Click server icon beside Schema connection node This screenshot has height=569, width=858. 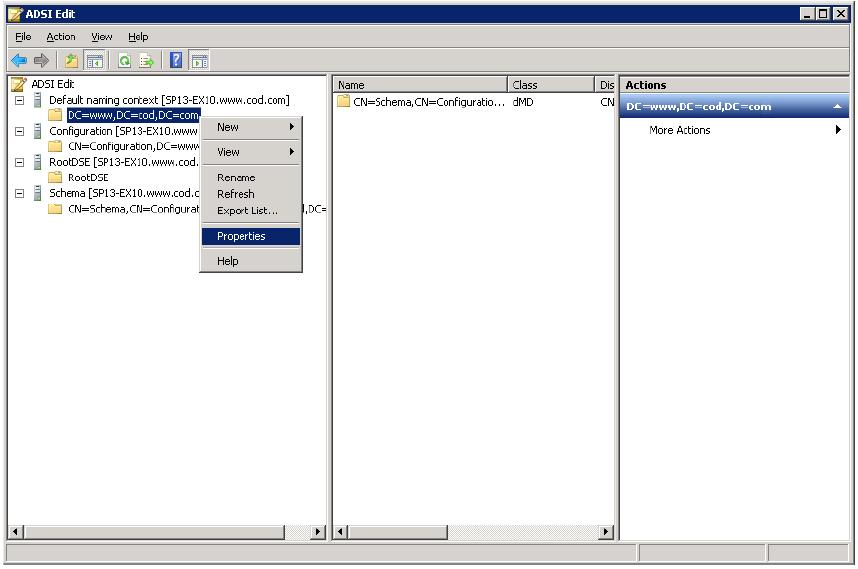pyautogui.click(x=37, y=193)
